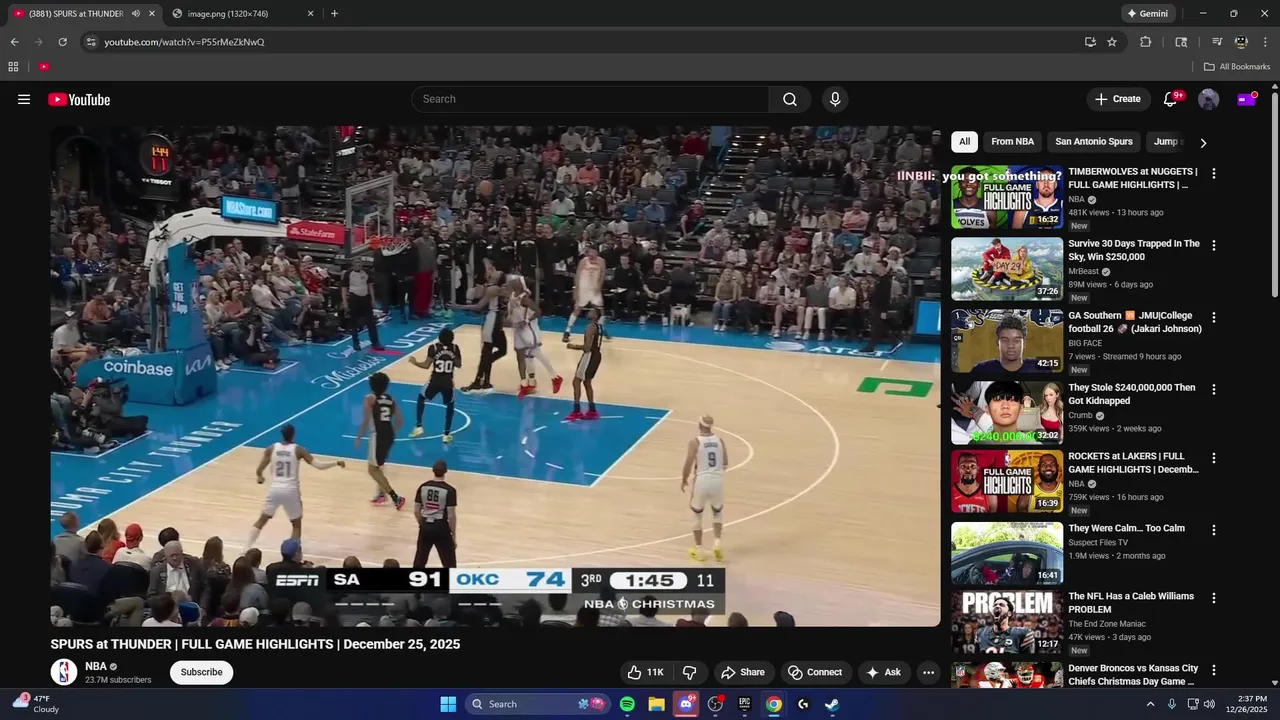
Task: Open Epic Games launcher from taskbar
Action: click(x=744, y=704)
